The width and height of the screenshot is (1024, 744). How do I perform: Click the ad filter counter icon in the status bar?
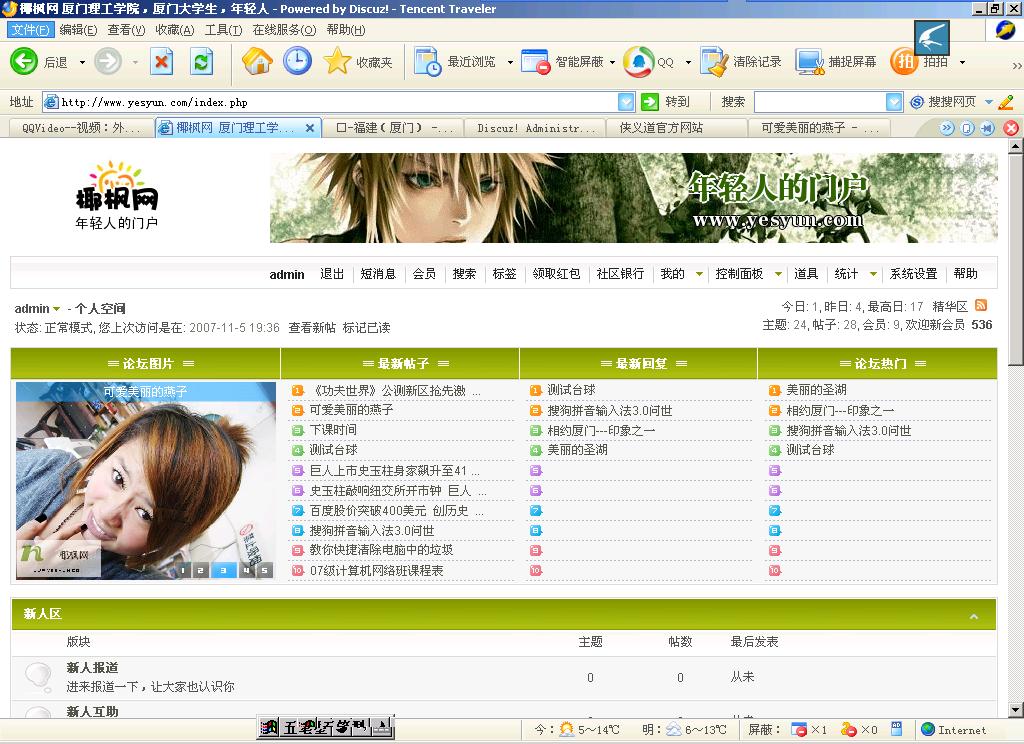pos(848,730)
